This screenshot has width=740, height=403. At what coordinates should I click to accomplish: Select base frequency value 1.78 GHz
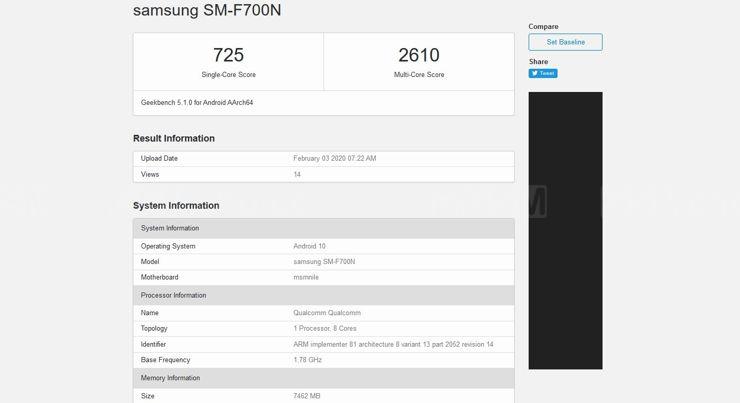pos(307,360)
